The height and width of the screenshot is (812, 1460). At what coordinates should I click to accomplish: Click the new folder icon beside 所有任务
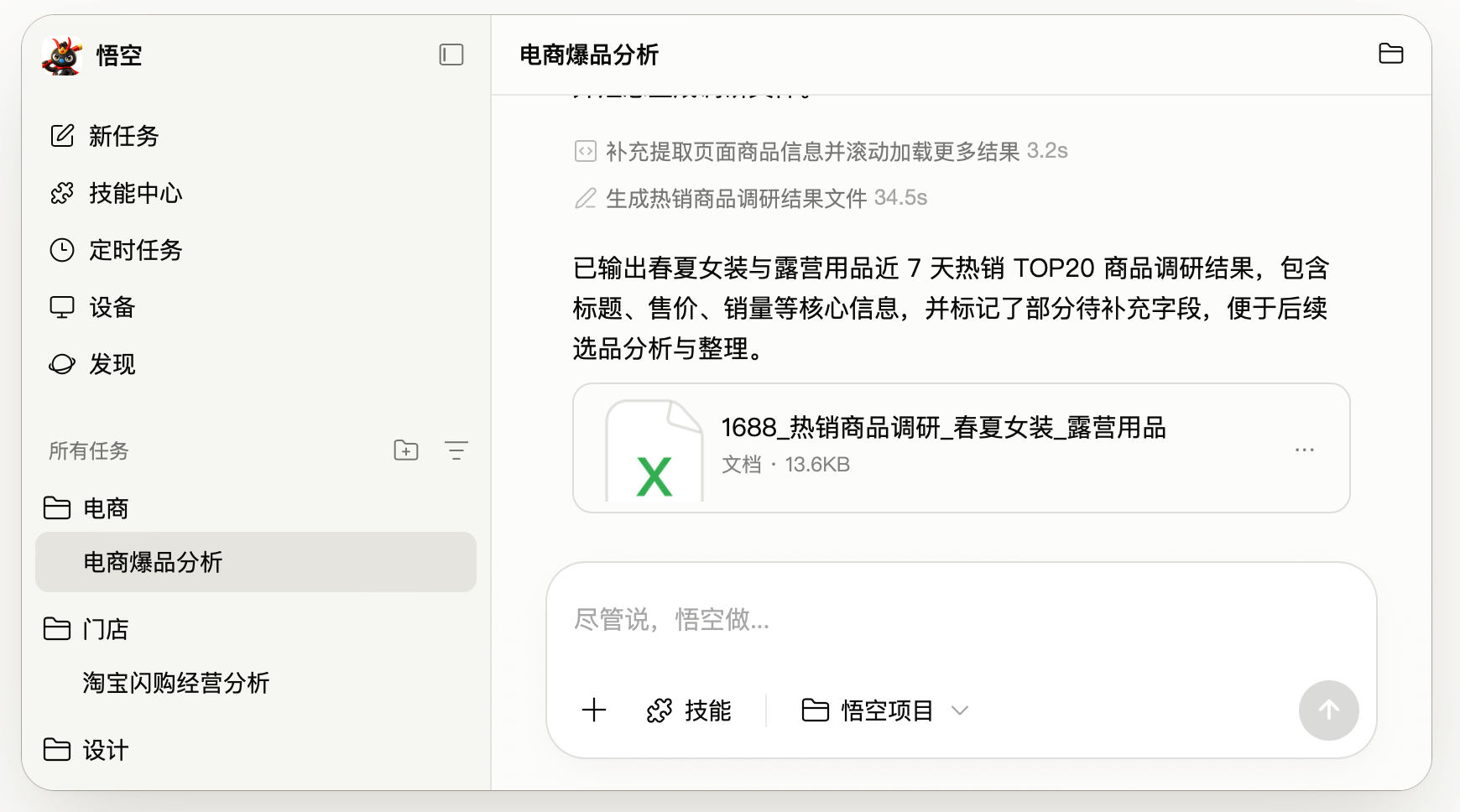point(406,450)
